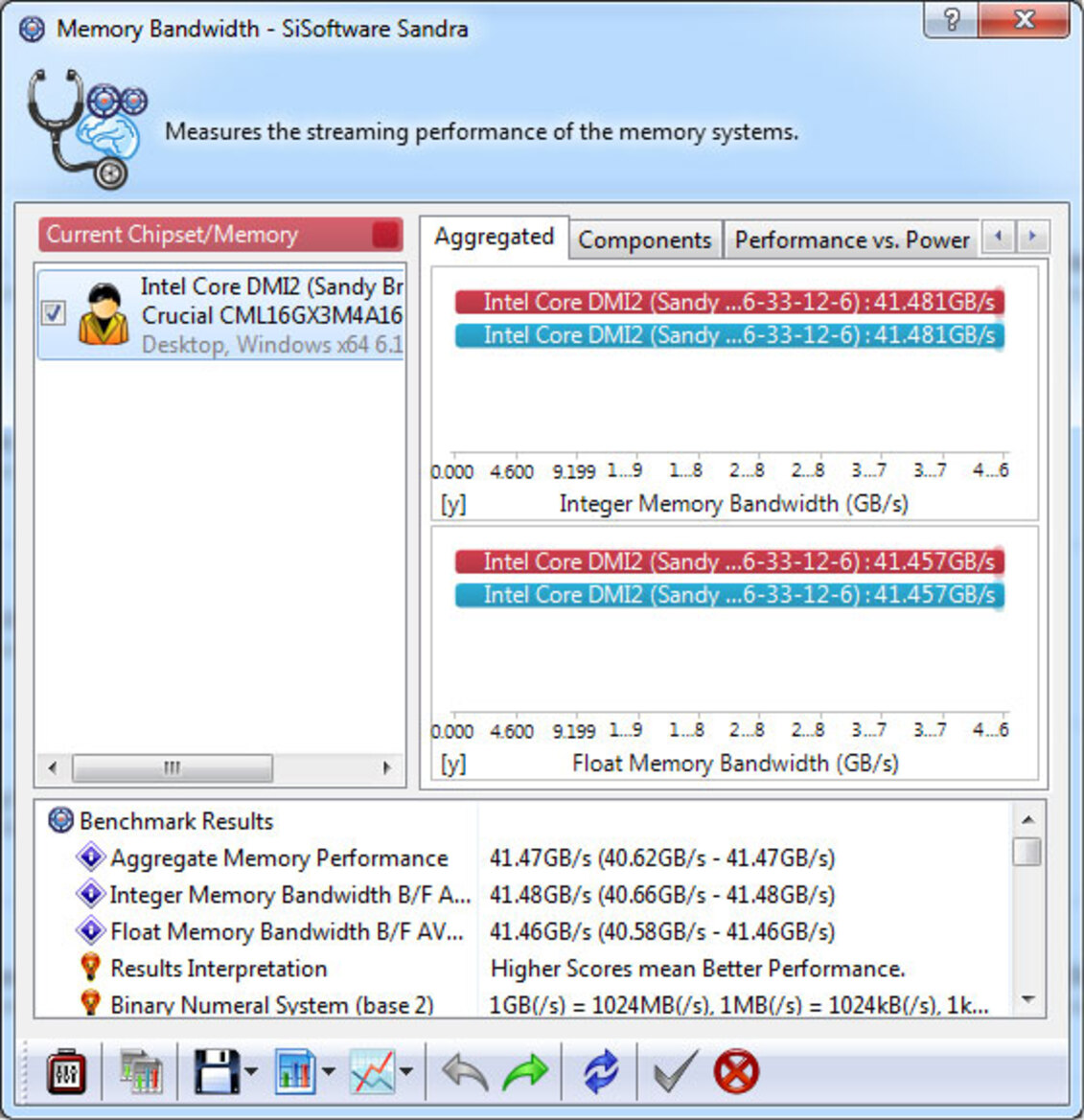Screen dimensions: 1084x1120
Task: Click diamond icon beside Float Memory Bandwidth
Action: coord(91,930)
